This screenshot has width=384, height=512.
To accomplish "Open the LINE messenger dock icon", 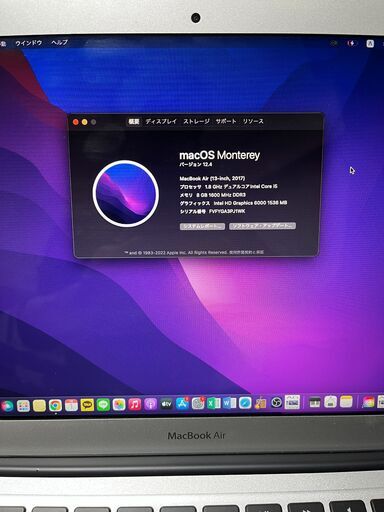I will click(x=103, y=405).
